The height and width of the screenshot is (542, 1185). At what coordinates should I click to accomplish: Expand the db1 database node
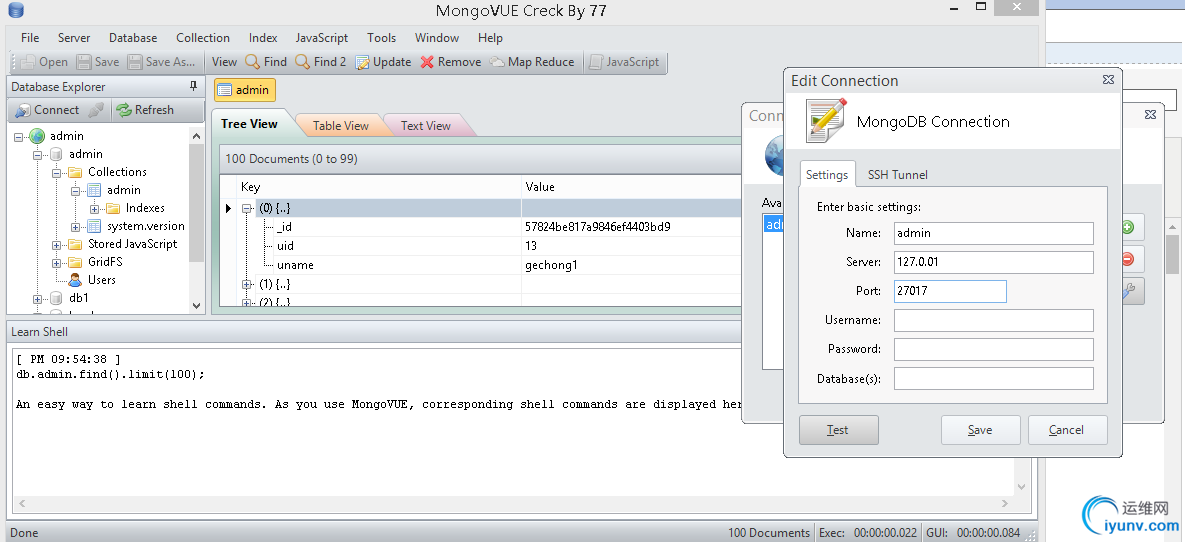[x=38, y=299]
